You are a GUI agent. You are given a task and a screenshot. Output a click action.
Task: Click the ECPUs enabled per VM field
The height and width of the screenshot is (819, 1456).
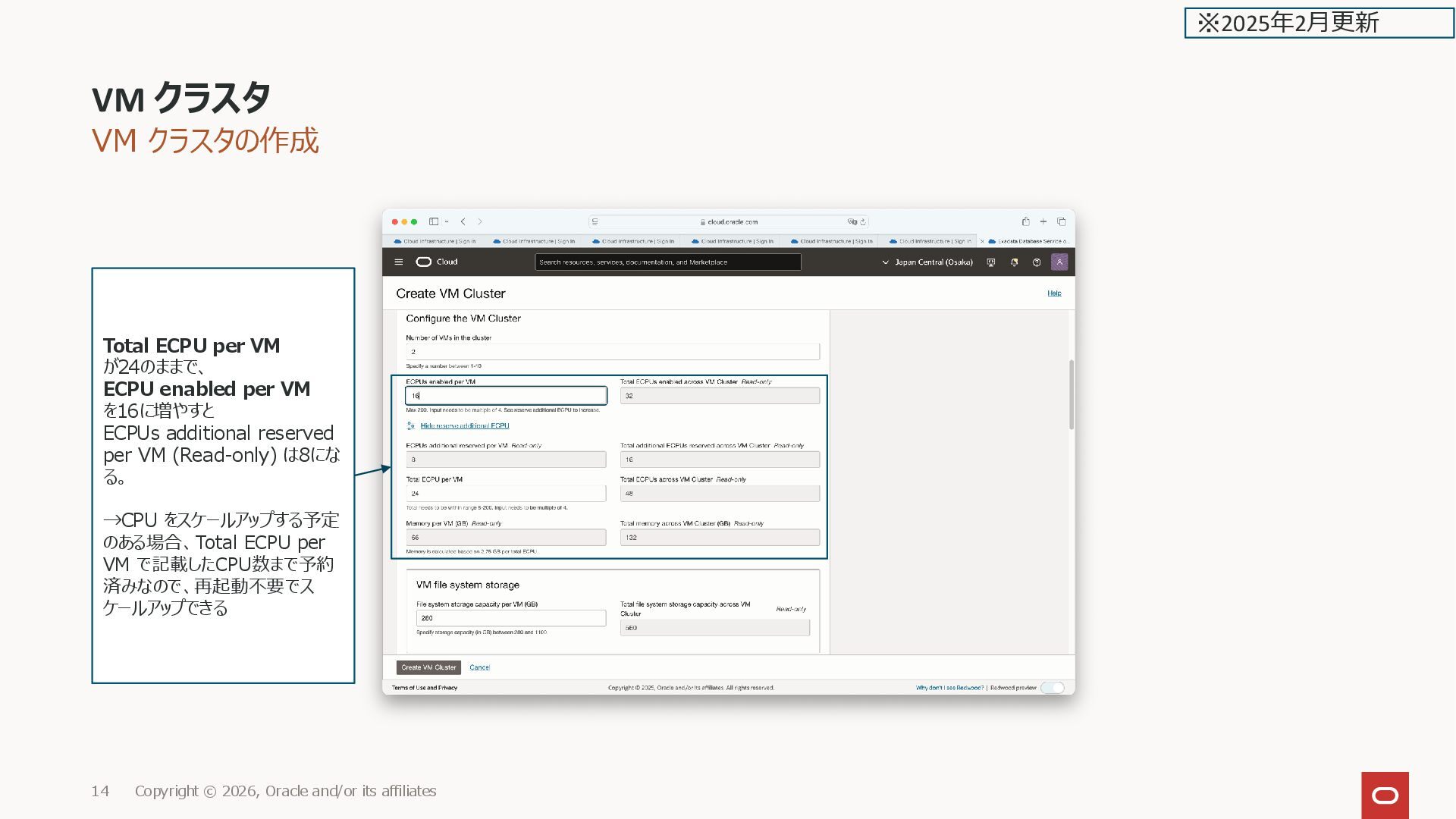click(506, 396)
